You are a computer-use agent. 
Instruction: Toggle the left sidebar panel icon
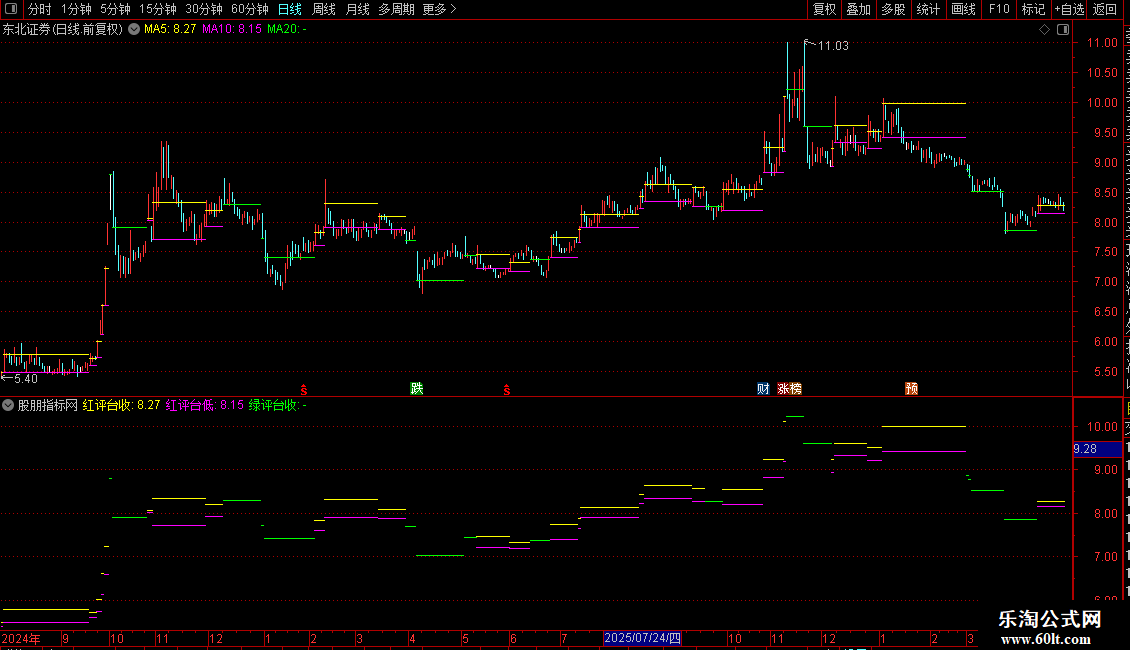point(11,9)
